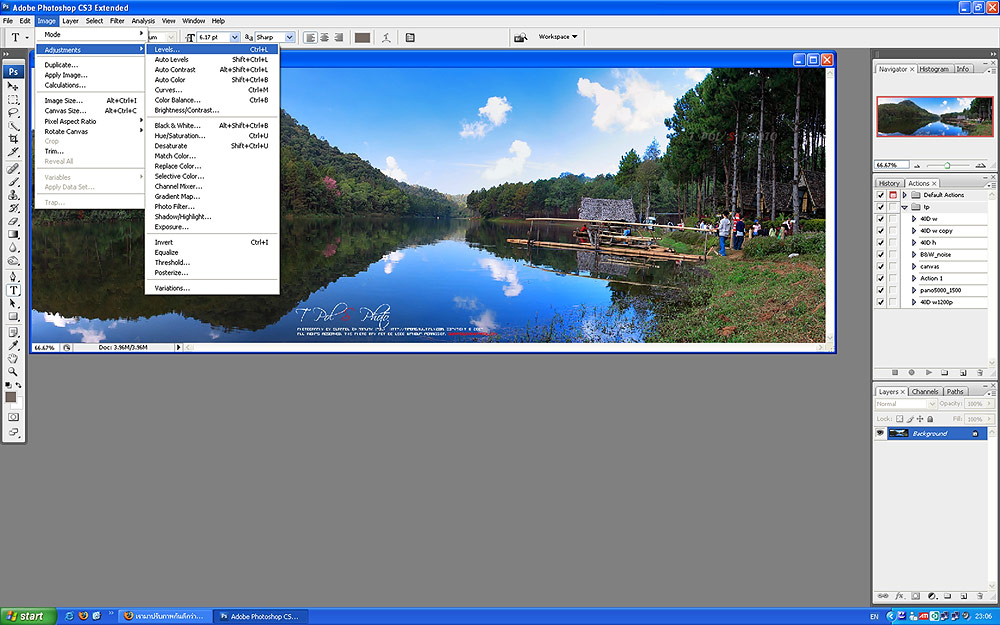
Task: Select the Horizontal Type tool
Action: pyautogui.click(x=14, y=290)
